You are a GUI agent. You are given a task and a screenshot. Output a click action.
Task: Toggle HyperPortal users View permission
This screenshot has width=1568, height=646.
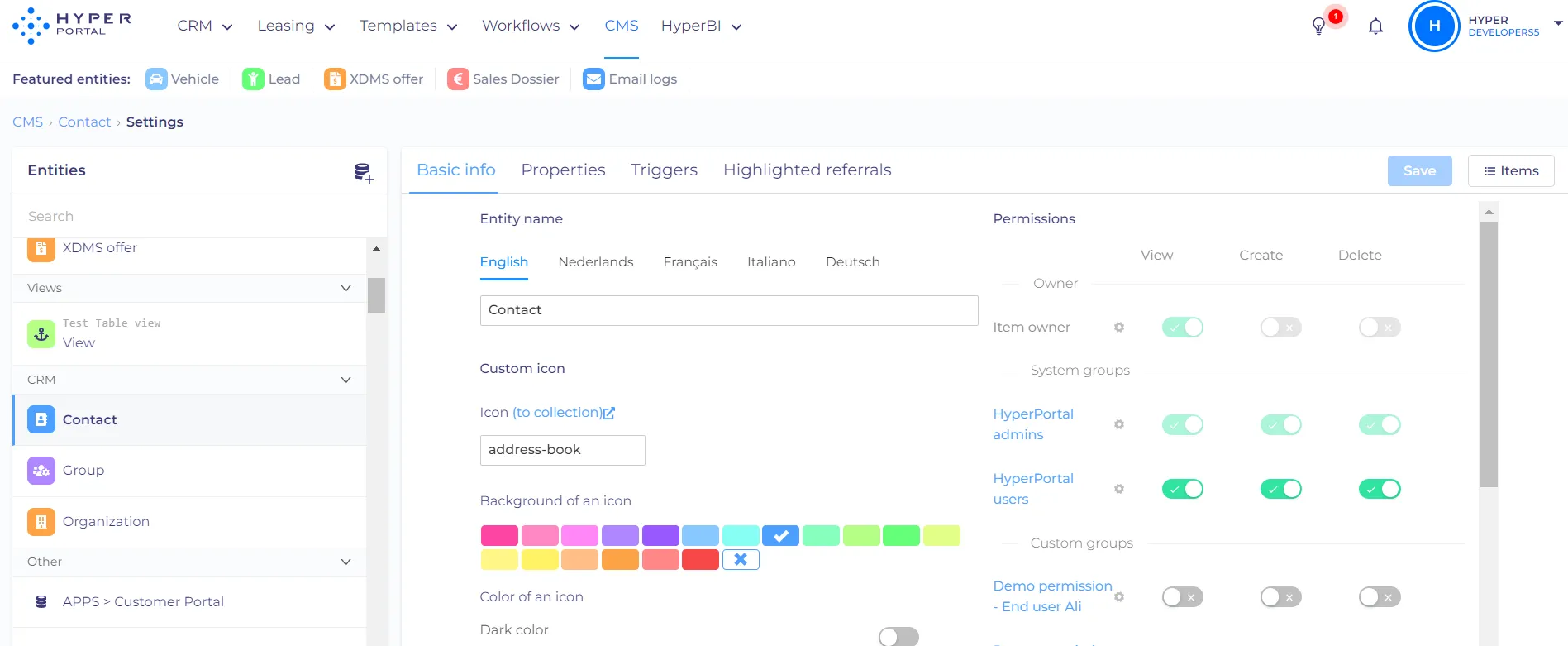point(1183,489)
